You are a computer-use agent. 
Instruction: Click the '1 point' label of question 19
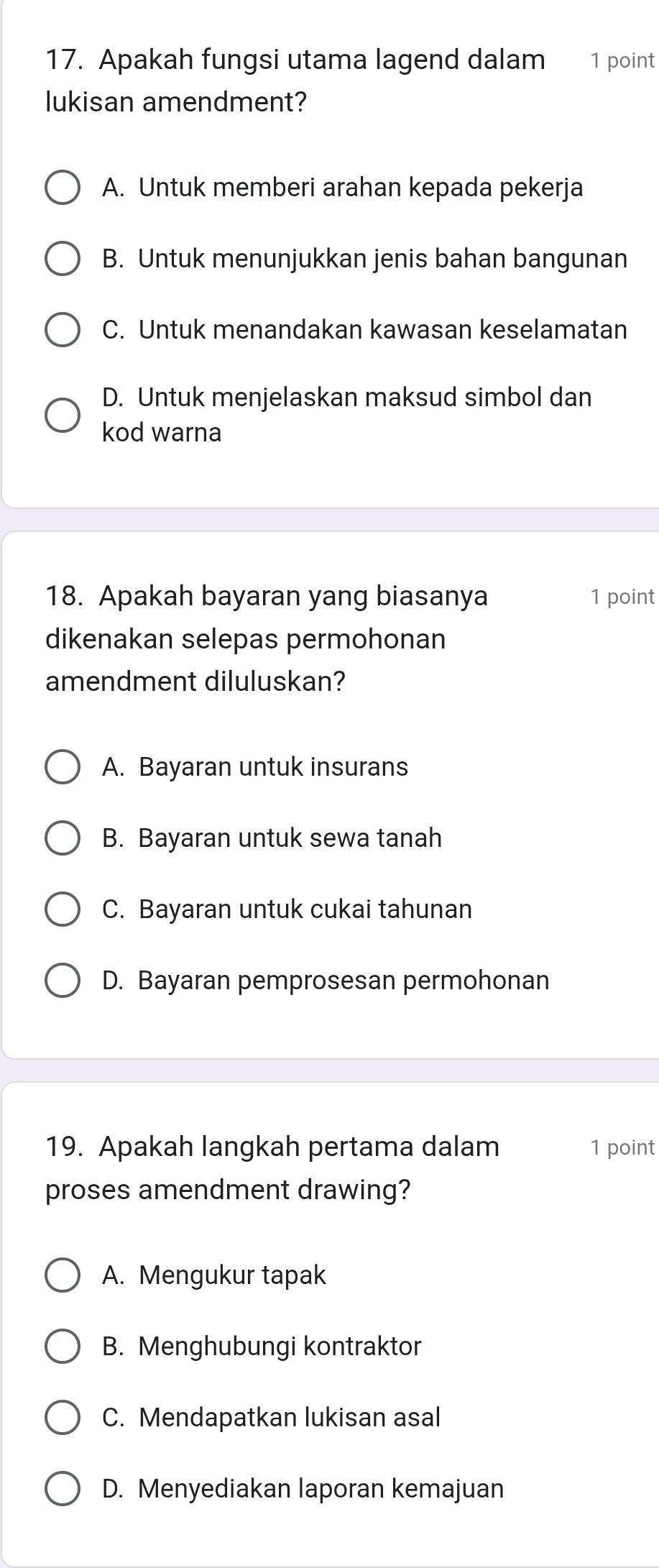(622, 1147)
